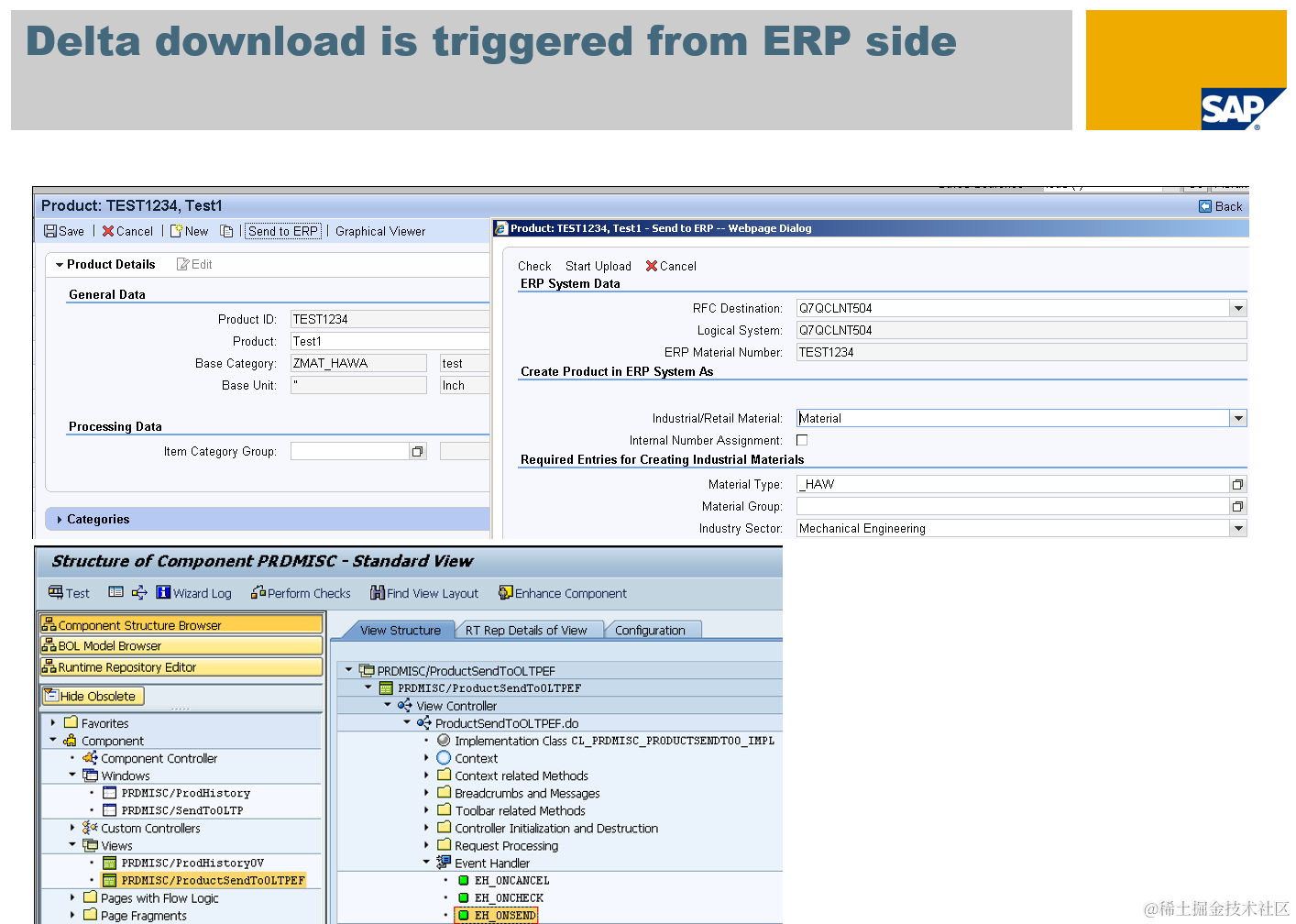Click the Edit pencil icon in Product Details

(x=182, y=264)
